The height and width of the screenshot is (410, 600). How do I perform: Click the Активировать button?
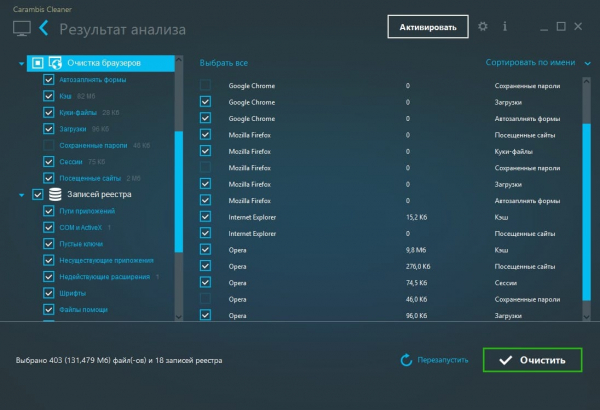point(428,27)
